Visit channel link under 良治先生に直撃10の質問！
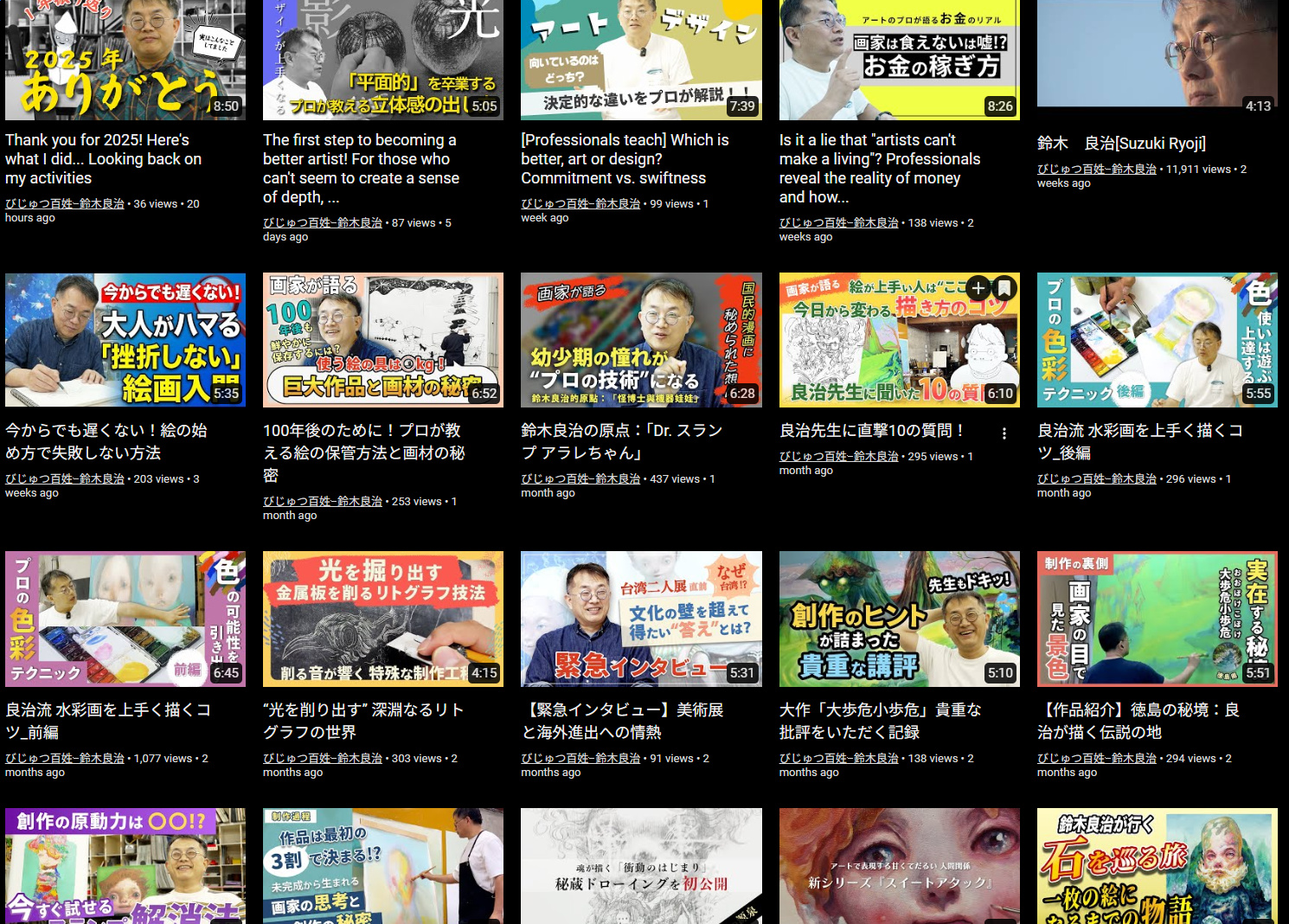The width and height of the screenshot is (1289, 924). [x=839, y=457]
